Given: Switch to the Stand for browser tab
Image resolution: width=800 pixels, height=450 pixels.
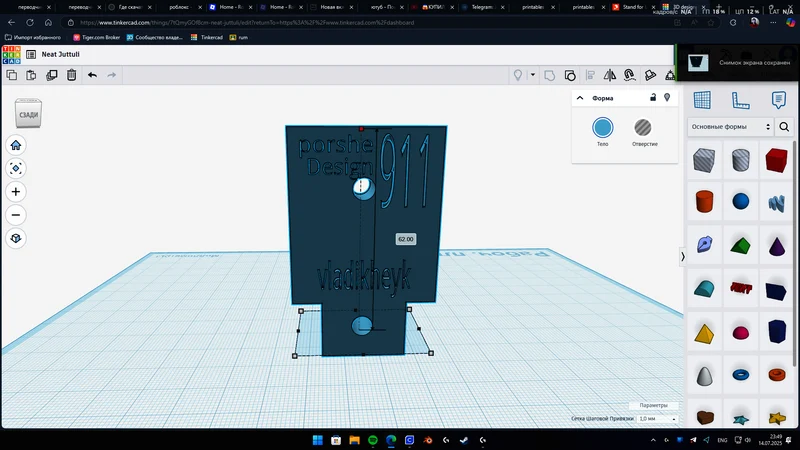Looking at the screenshot, I should coord(633,7).
